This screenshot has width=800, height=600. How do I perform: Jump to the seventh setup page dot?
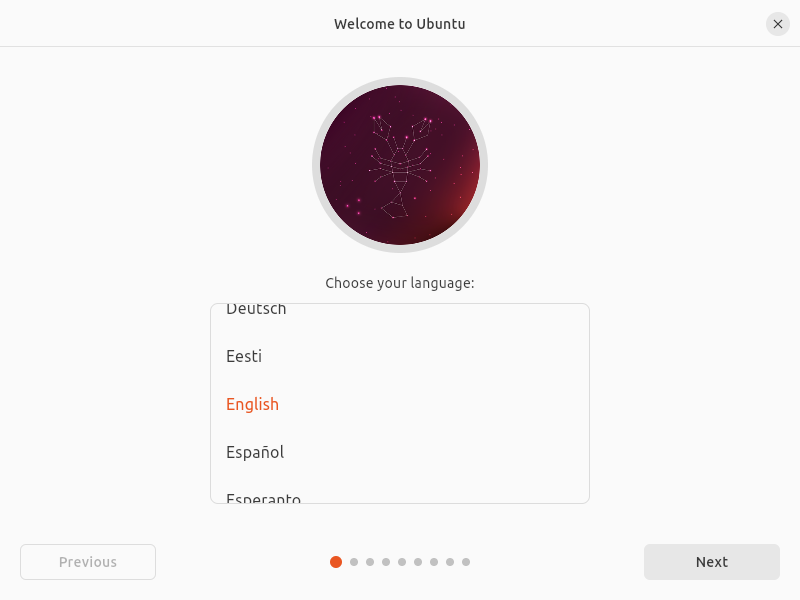pyautogui.click(x=433, y=562)
